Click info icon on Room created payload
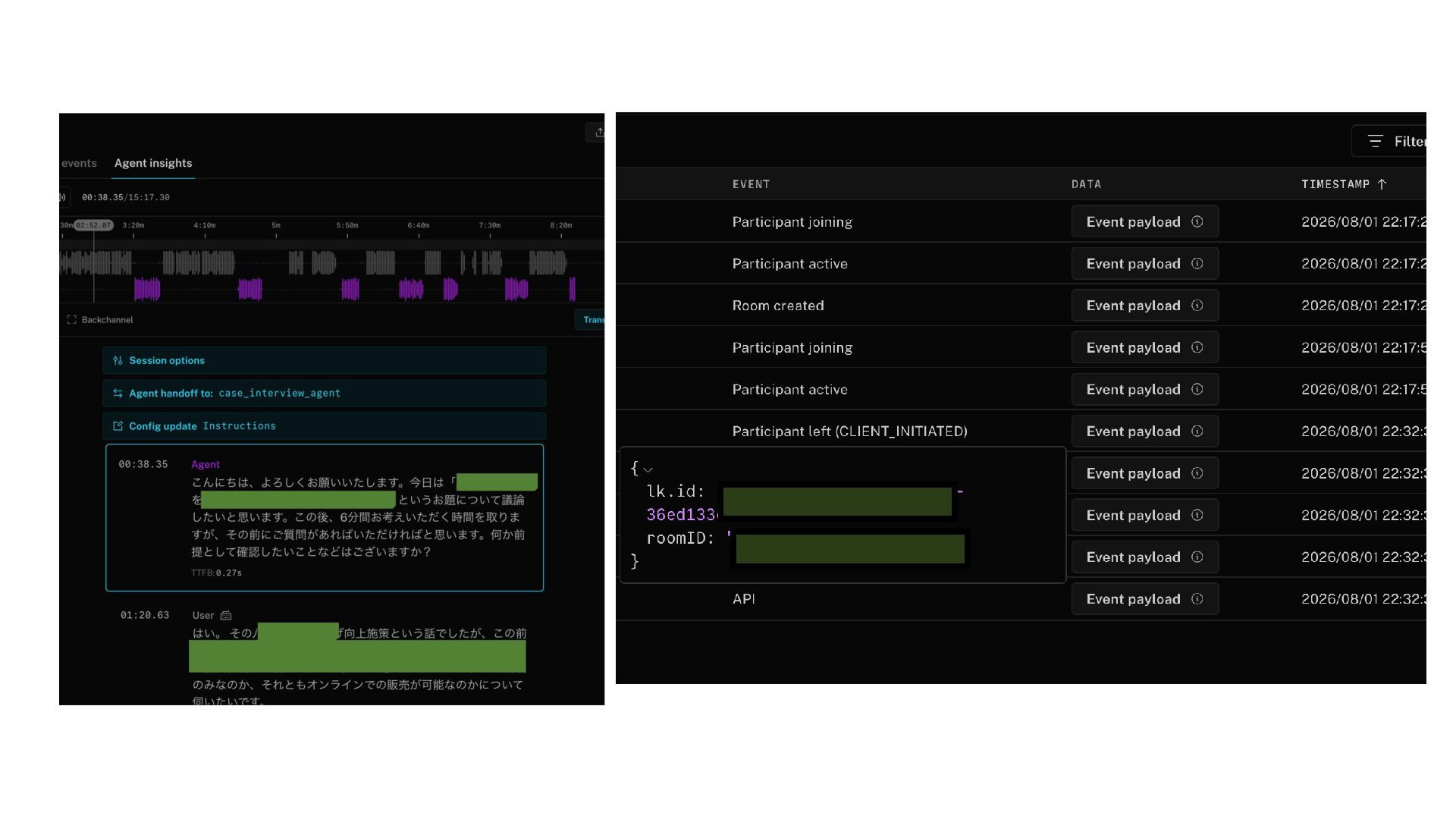 click(1197, 306)
